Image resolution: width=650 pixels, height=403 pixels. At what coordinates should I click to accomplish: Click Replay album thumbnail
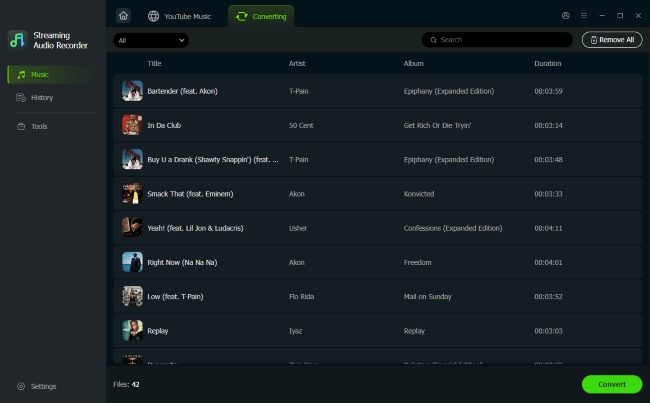[x=132, y=331]
